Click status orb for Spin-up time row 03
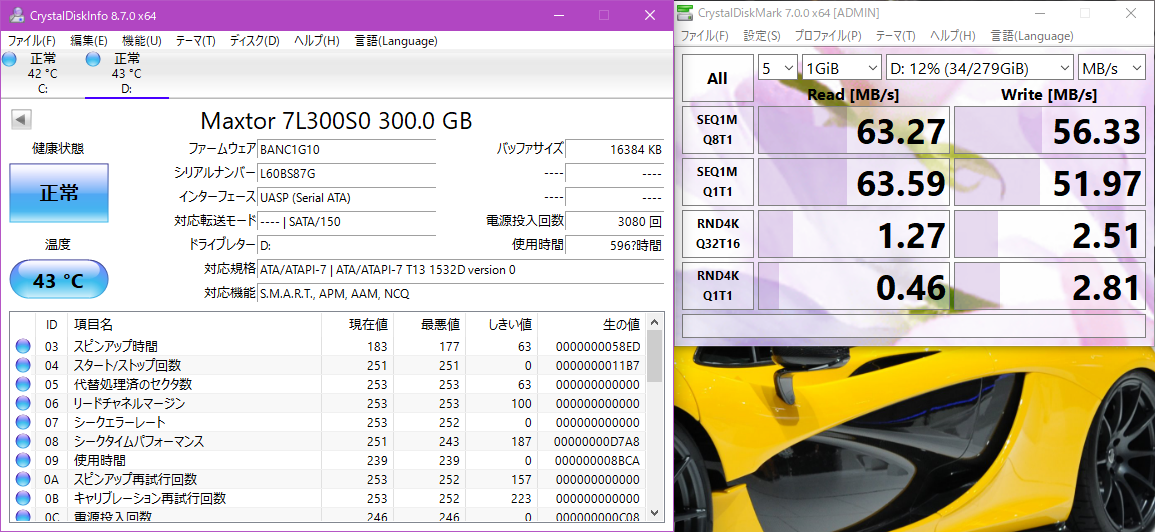 (x=23, y=346)
